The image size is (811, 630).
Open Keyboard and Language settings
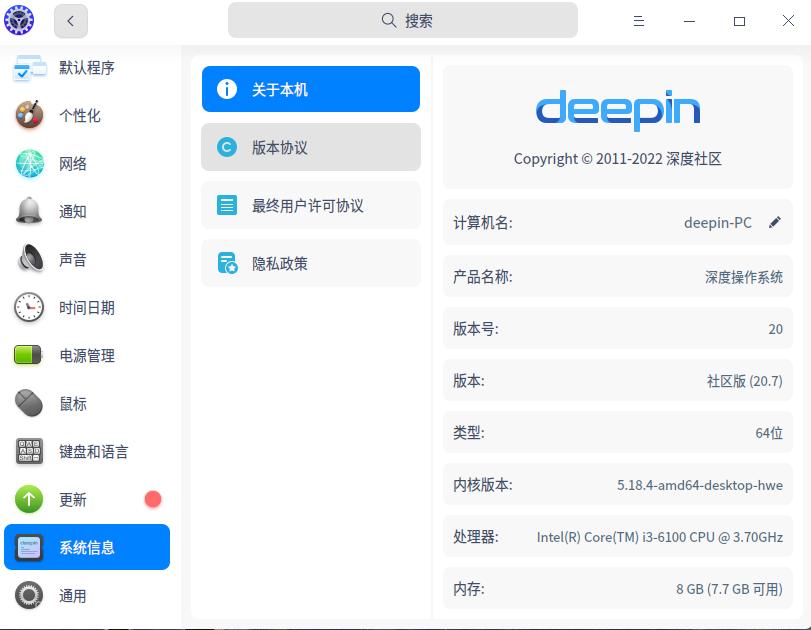(x=88, y=451)
